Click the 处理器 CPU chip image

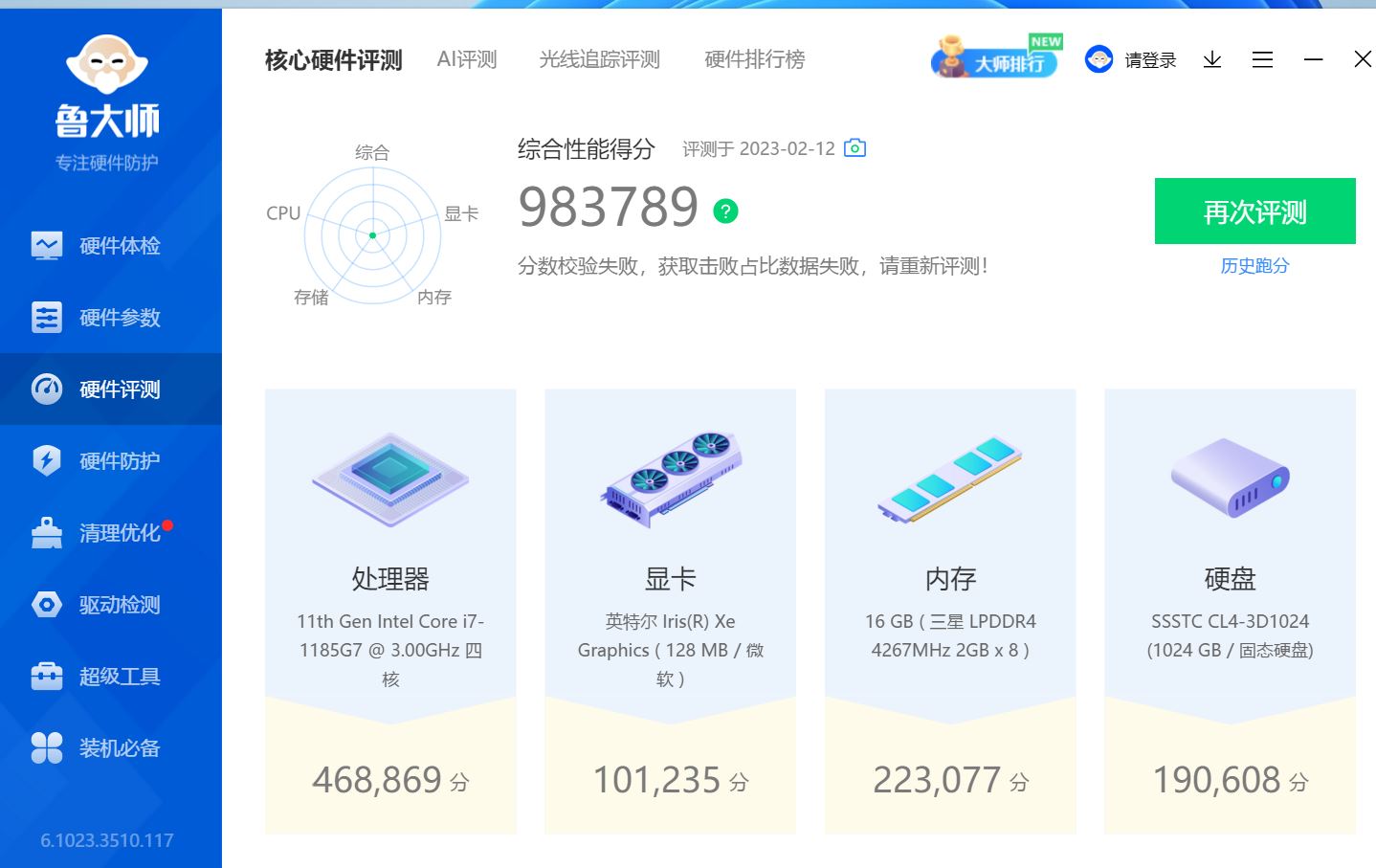click(x=390, y=480)
